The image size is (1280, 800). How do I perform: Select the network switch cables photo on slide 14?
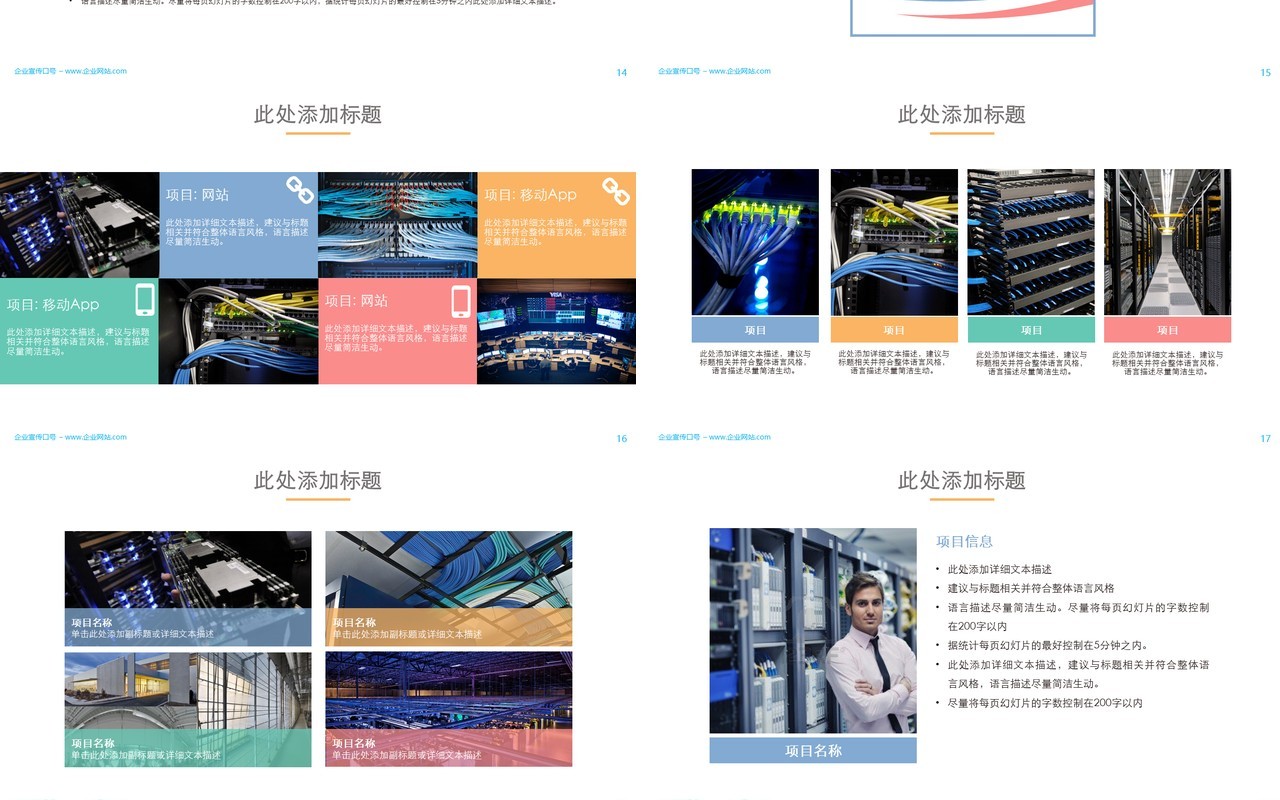238,331
